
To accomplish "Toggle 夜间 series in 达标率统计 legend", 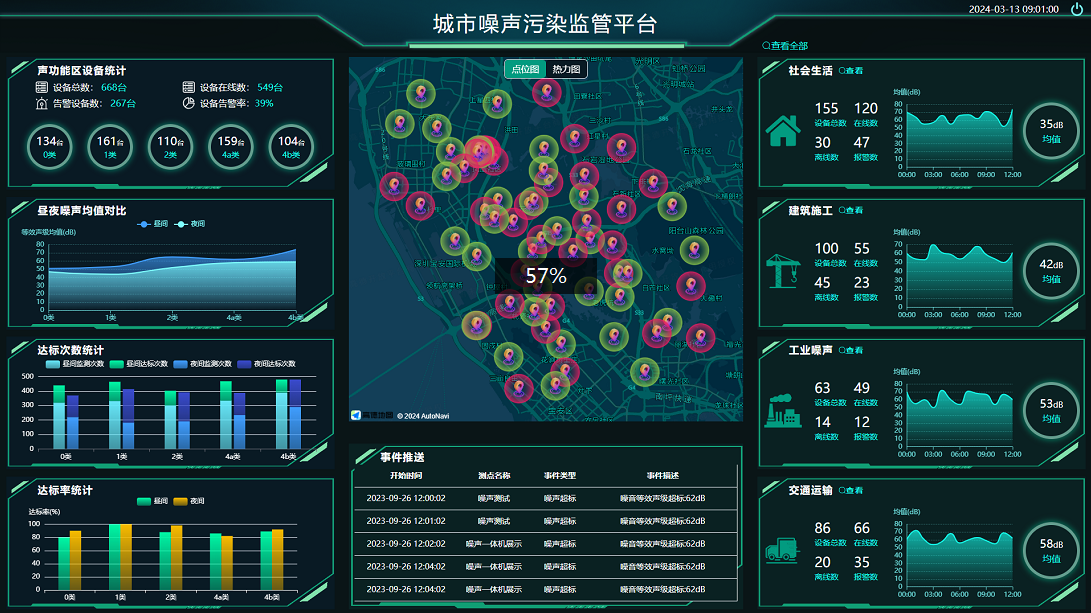I will tap(189, 501).
